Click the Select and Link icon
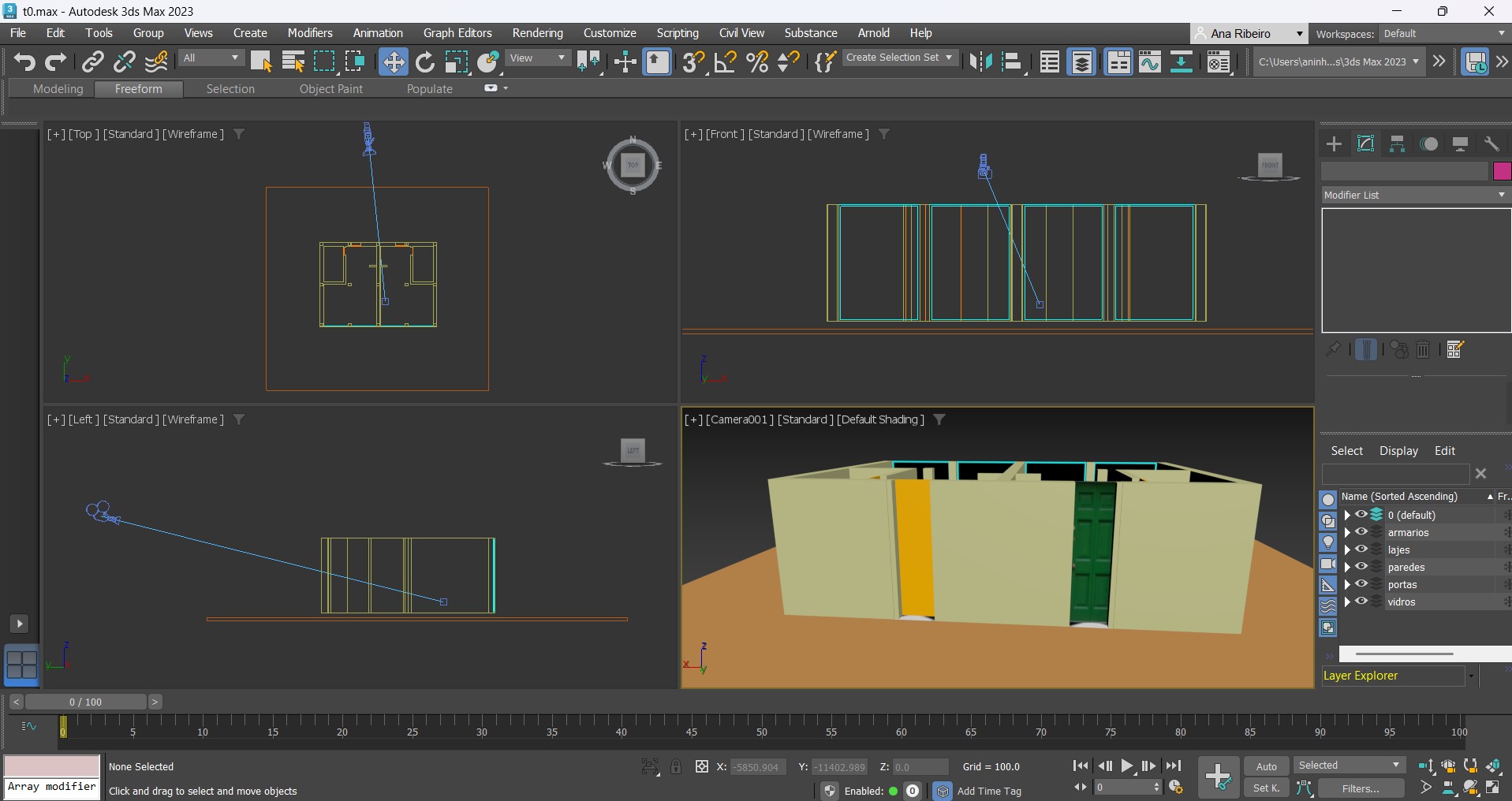The image size is (1512, 801). [93, 61]
